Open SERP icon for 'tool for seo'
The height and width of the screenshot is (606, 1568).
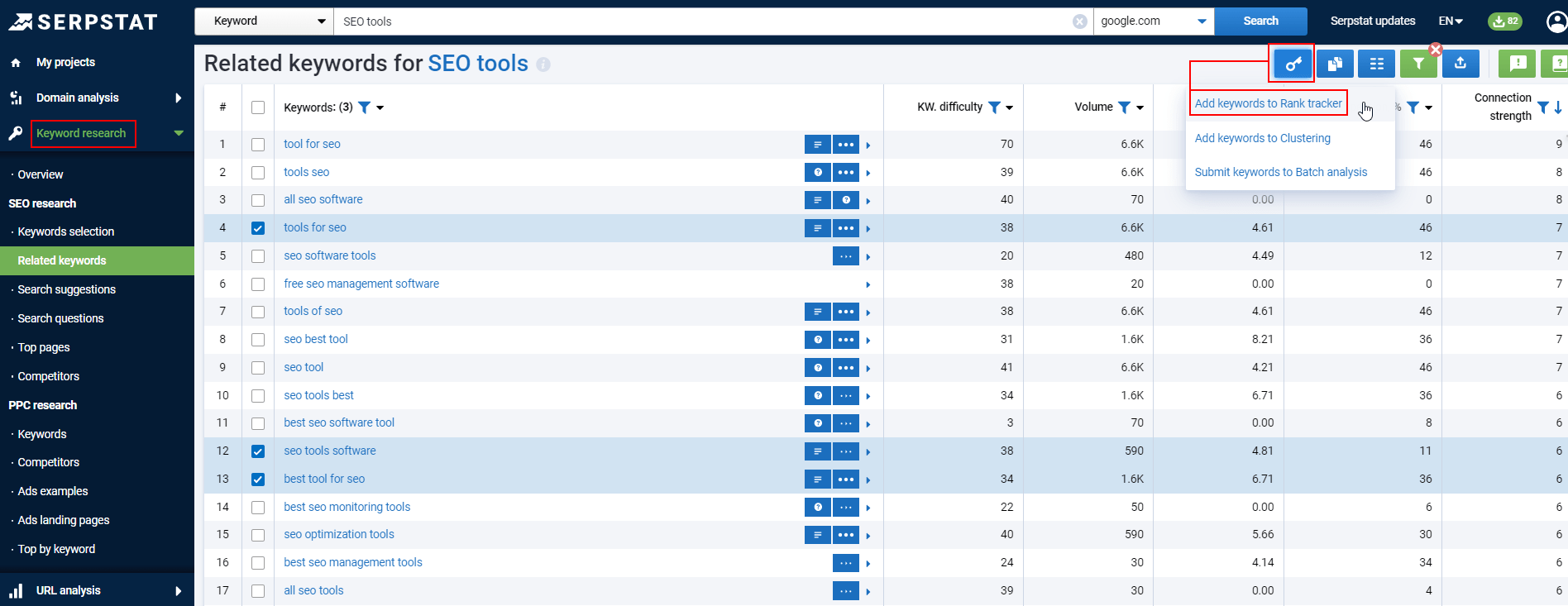pos(817,145)
